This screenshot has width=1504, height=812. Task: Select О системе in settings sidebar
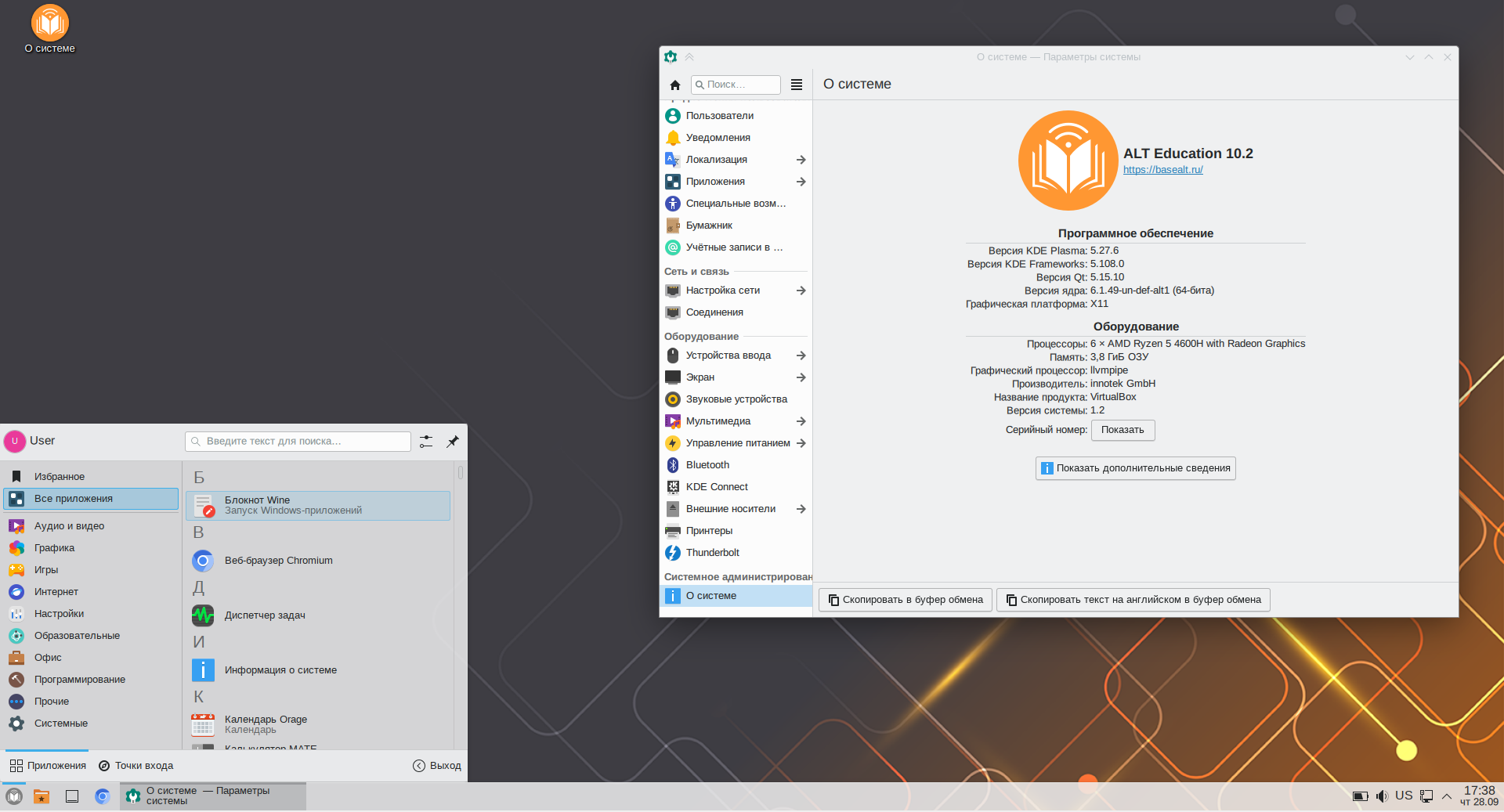click(736, 596)
